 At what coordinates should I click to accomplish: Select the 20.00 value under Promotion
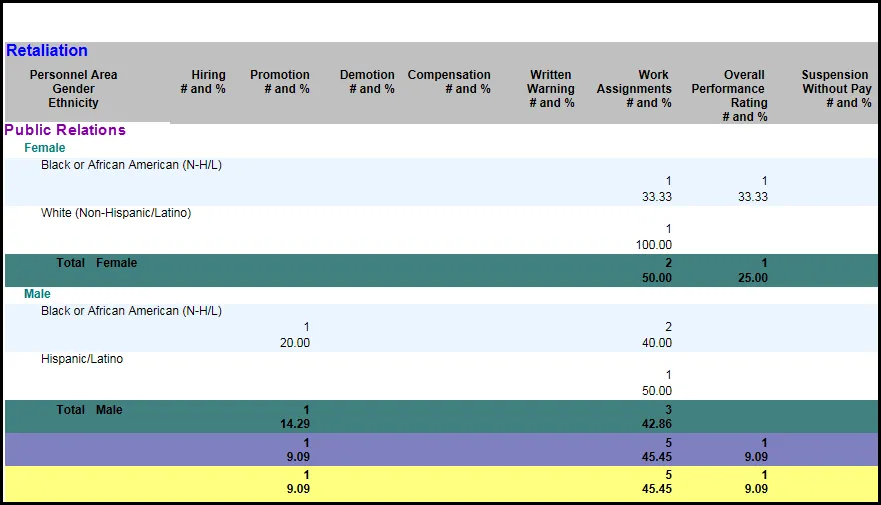(294, 343)
